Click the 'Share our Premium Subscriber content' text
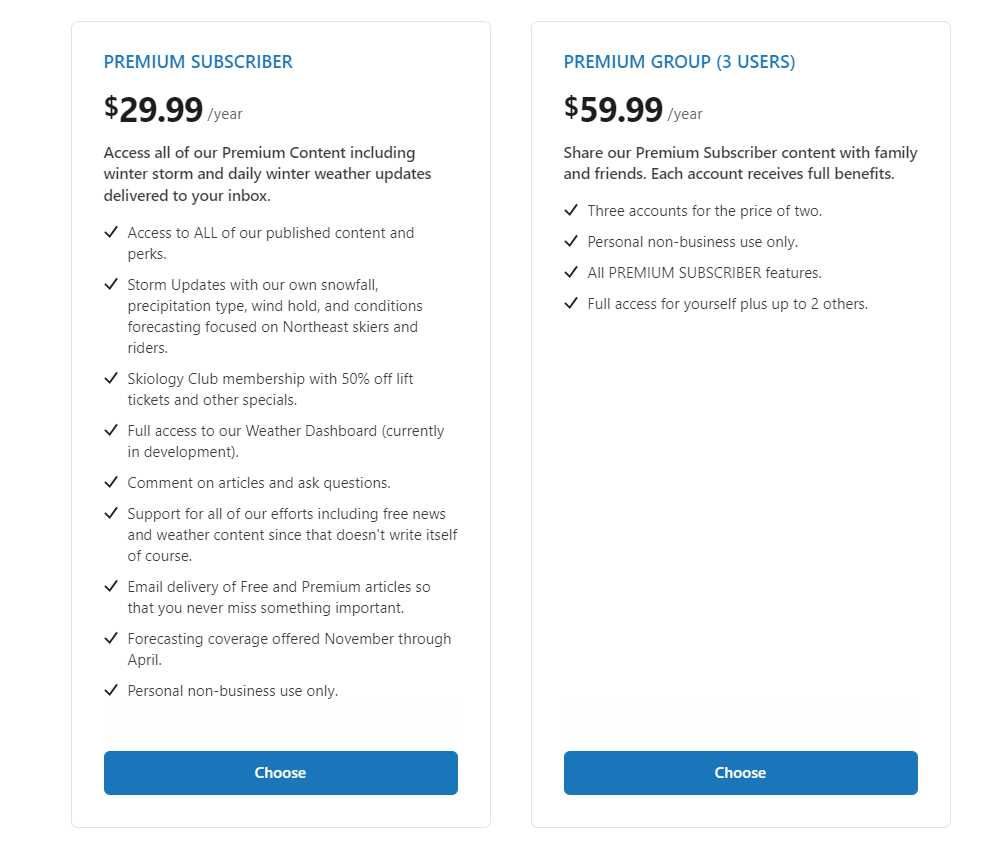The width and height of the screenshot is (1000, 850). 740,163
